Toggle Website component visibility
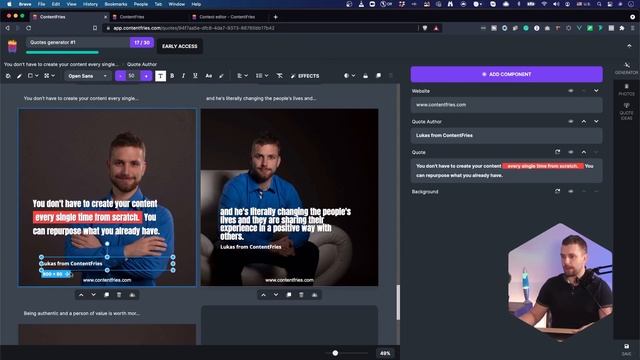Image resolution: width=640 pixels, height=360 pixels. pyautogui.click(x=571, y=91)
